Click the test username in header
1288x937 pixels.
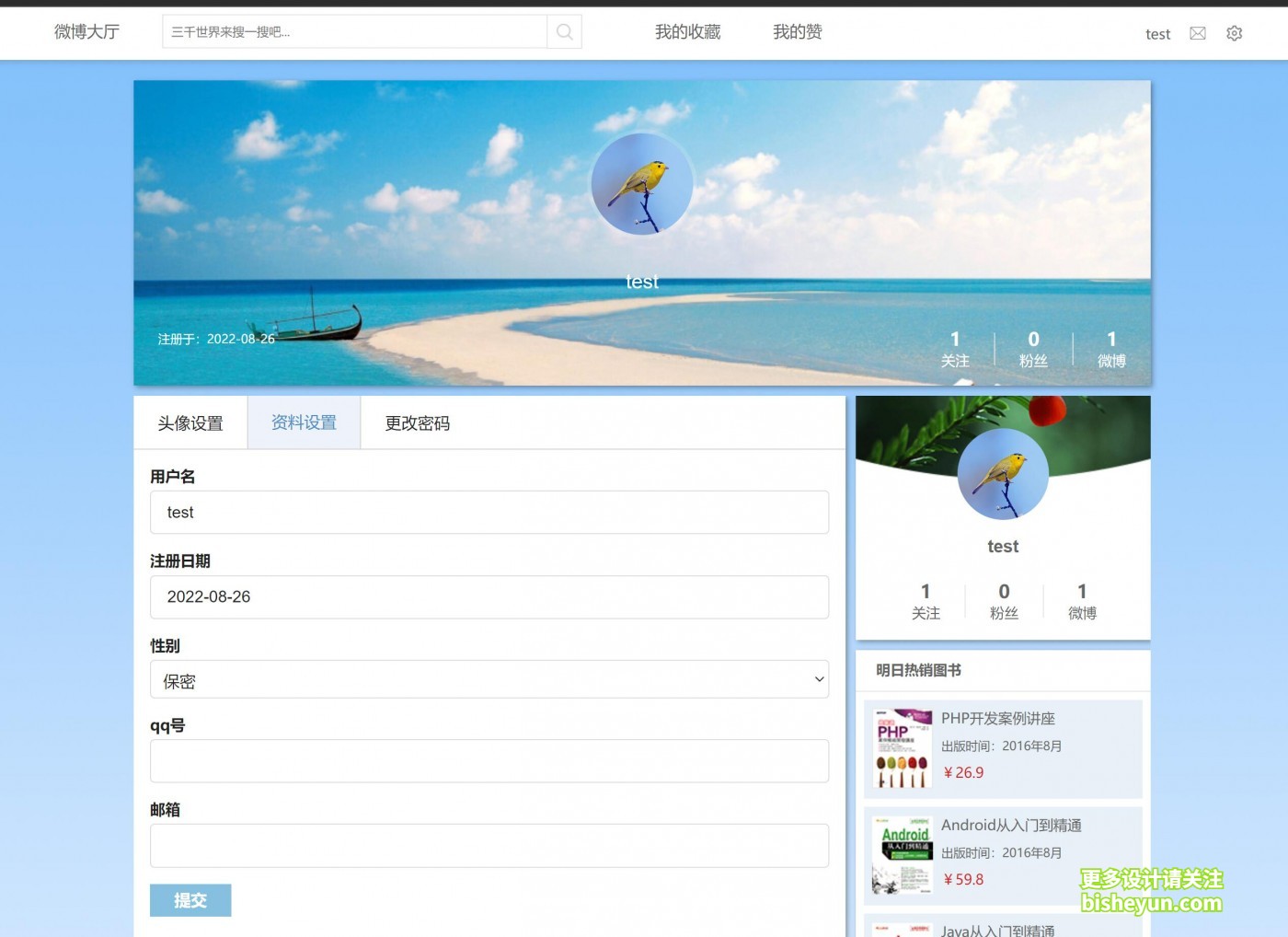[1157, 34]
